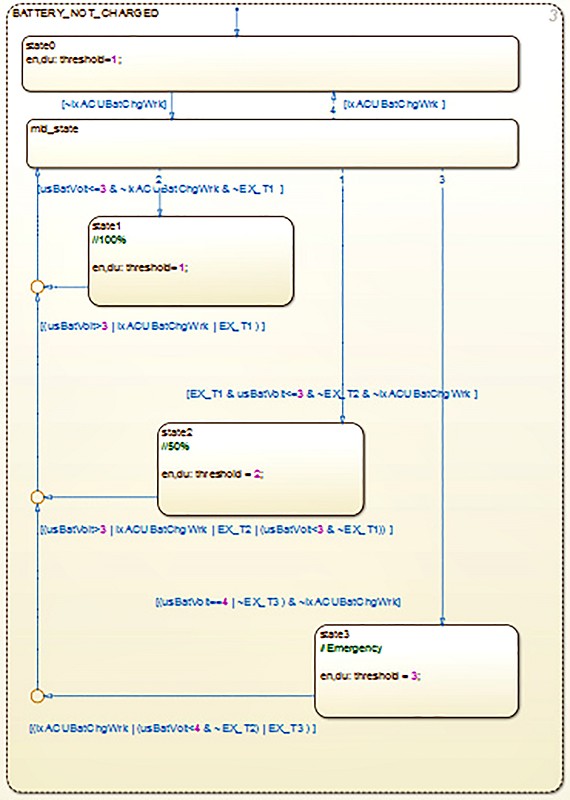Select the state0 block
Viewport: 570px width, 800px height.
click(270, 64)
